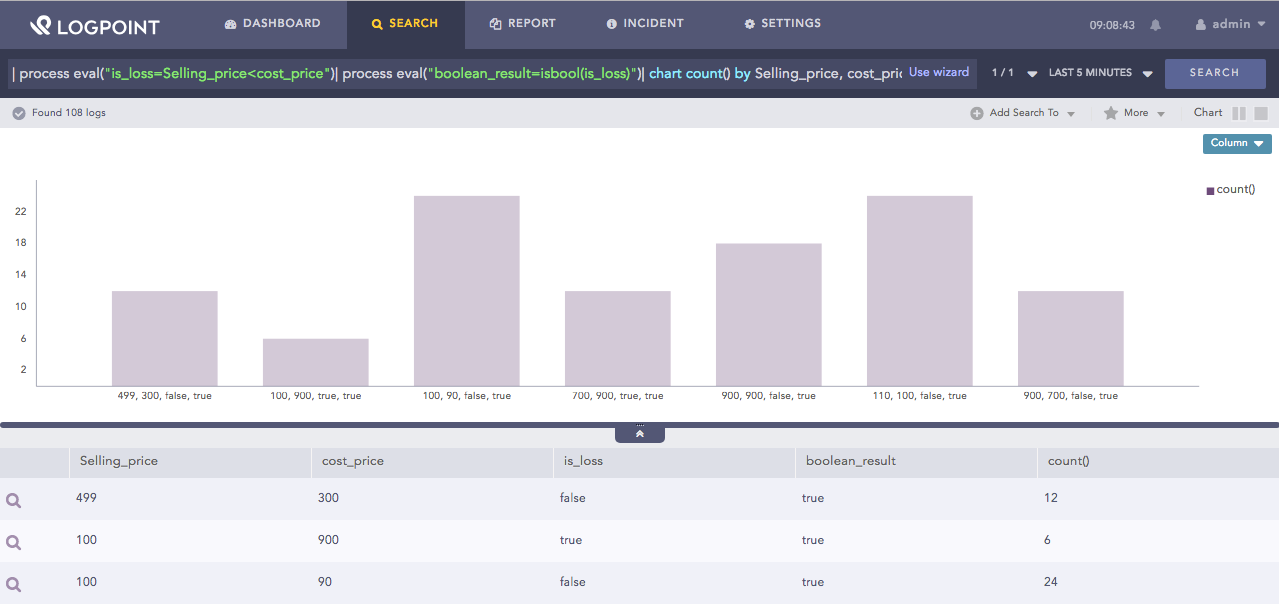Click the LogPoint logo
Screen dimensions: 1279x604
[x=94, y=25]
